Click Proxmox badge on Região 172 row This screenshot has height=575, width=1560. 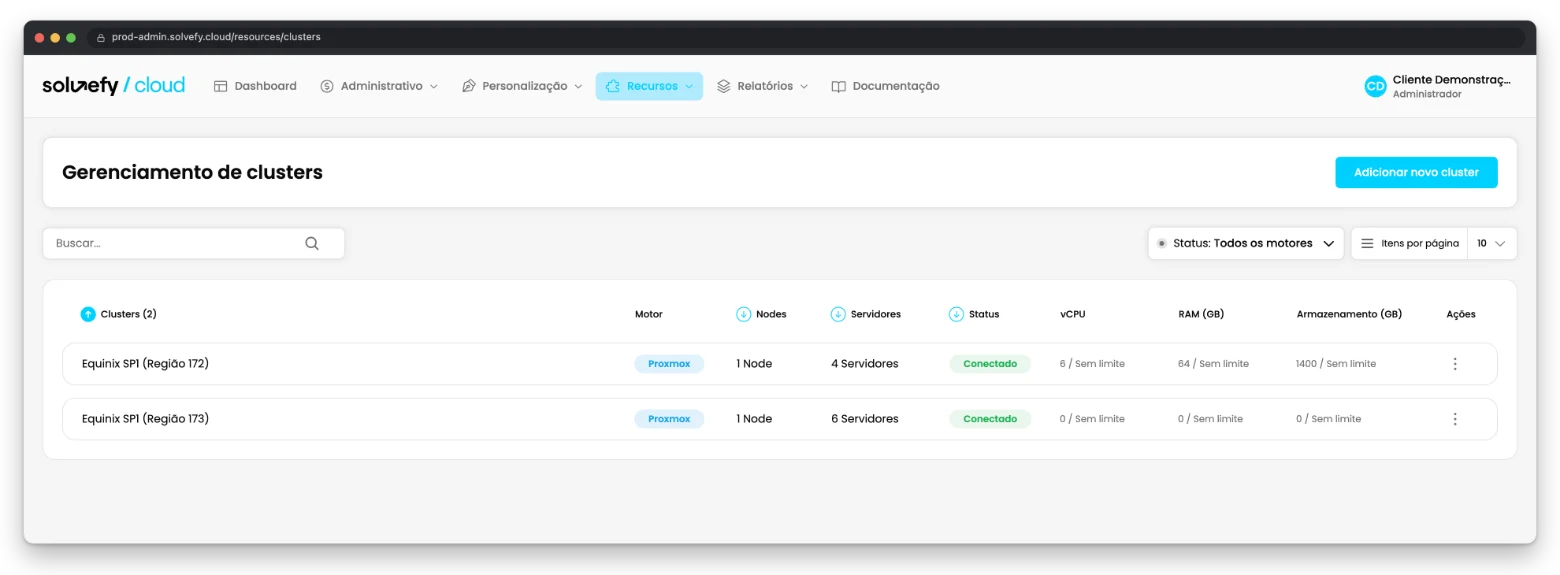[669, 364]
